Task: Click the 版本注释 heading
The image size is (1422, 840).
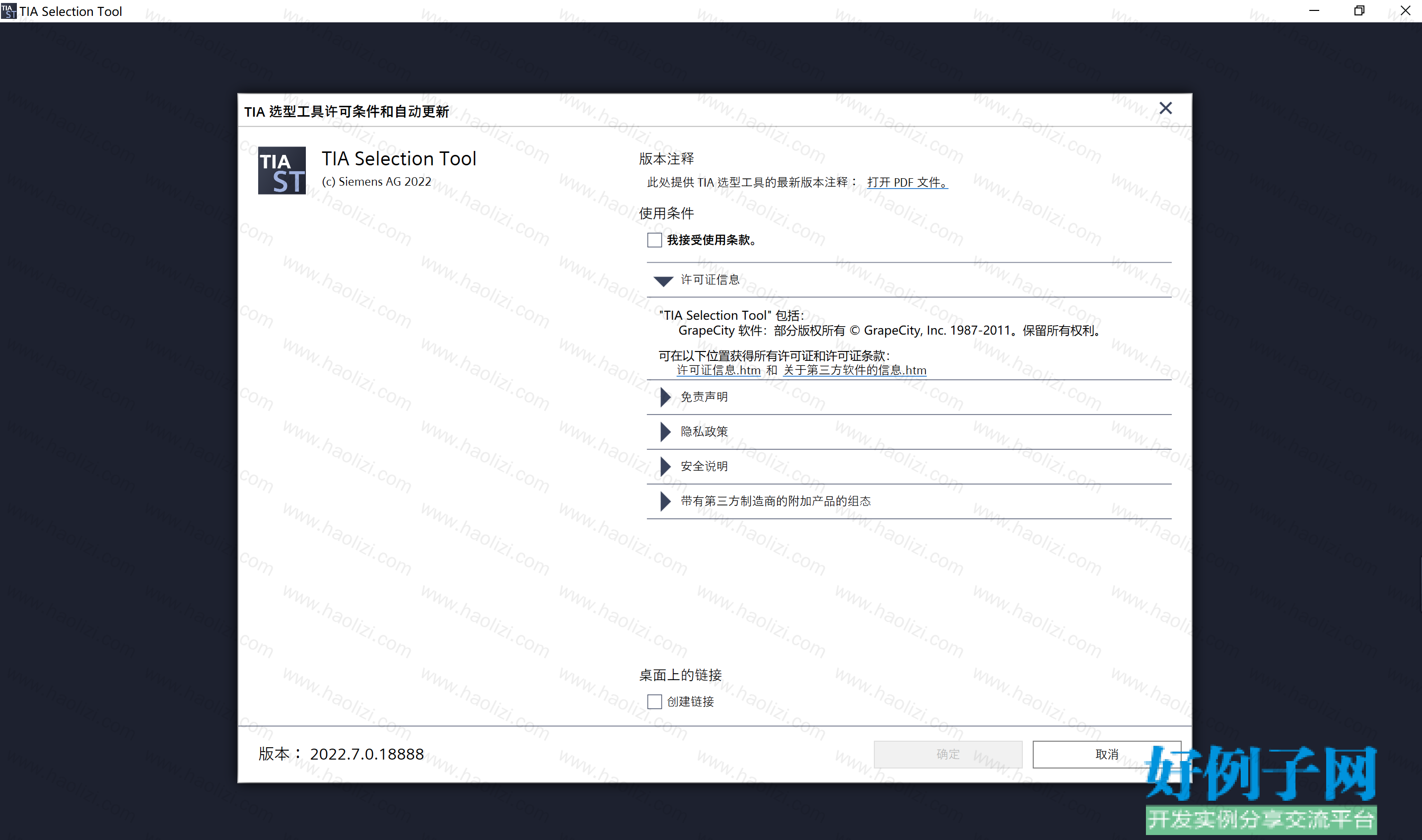Action: click(x=666, y=159)
